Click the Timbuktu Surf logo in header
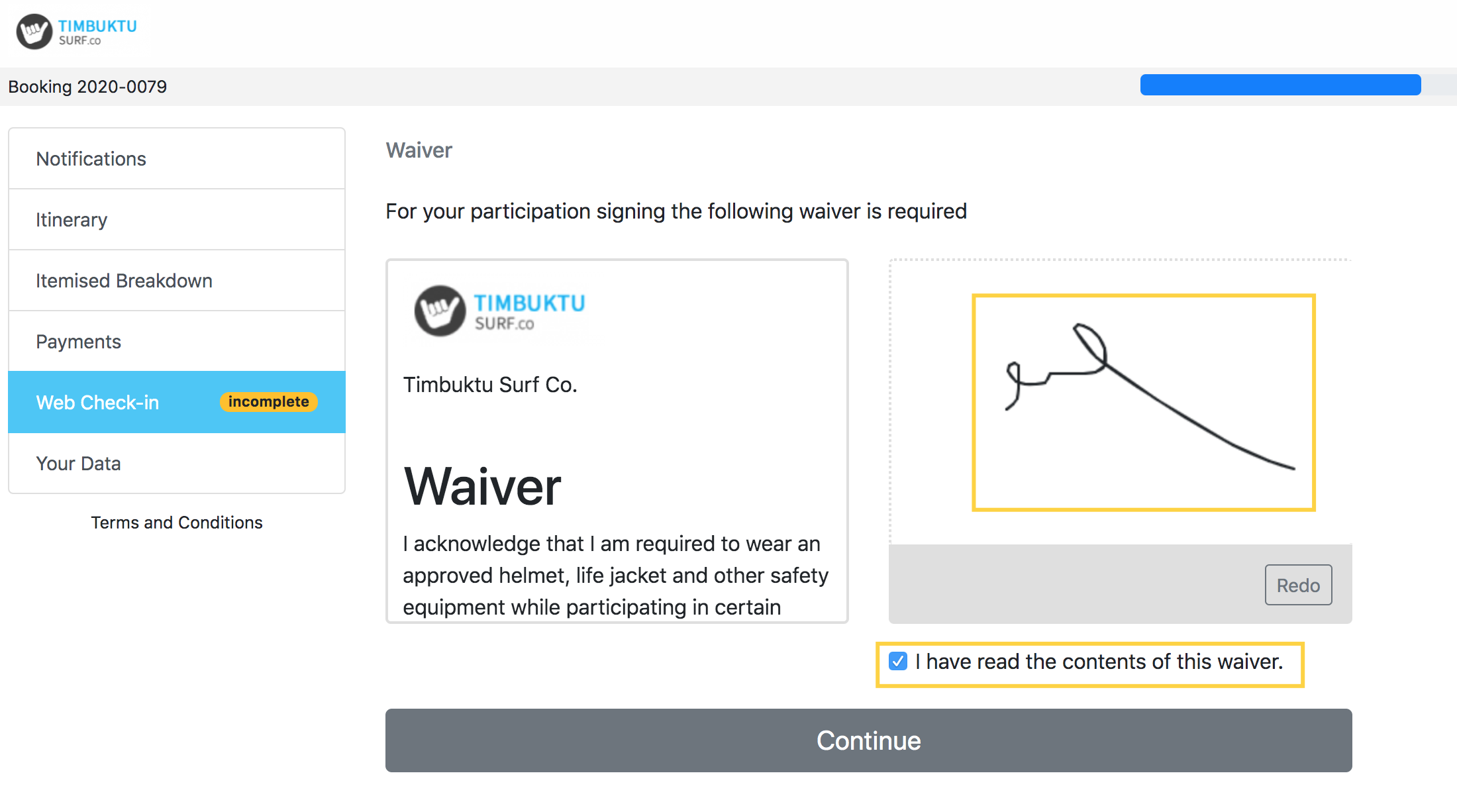 (76, 31)
